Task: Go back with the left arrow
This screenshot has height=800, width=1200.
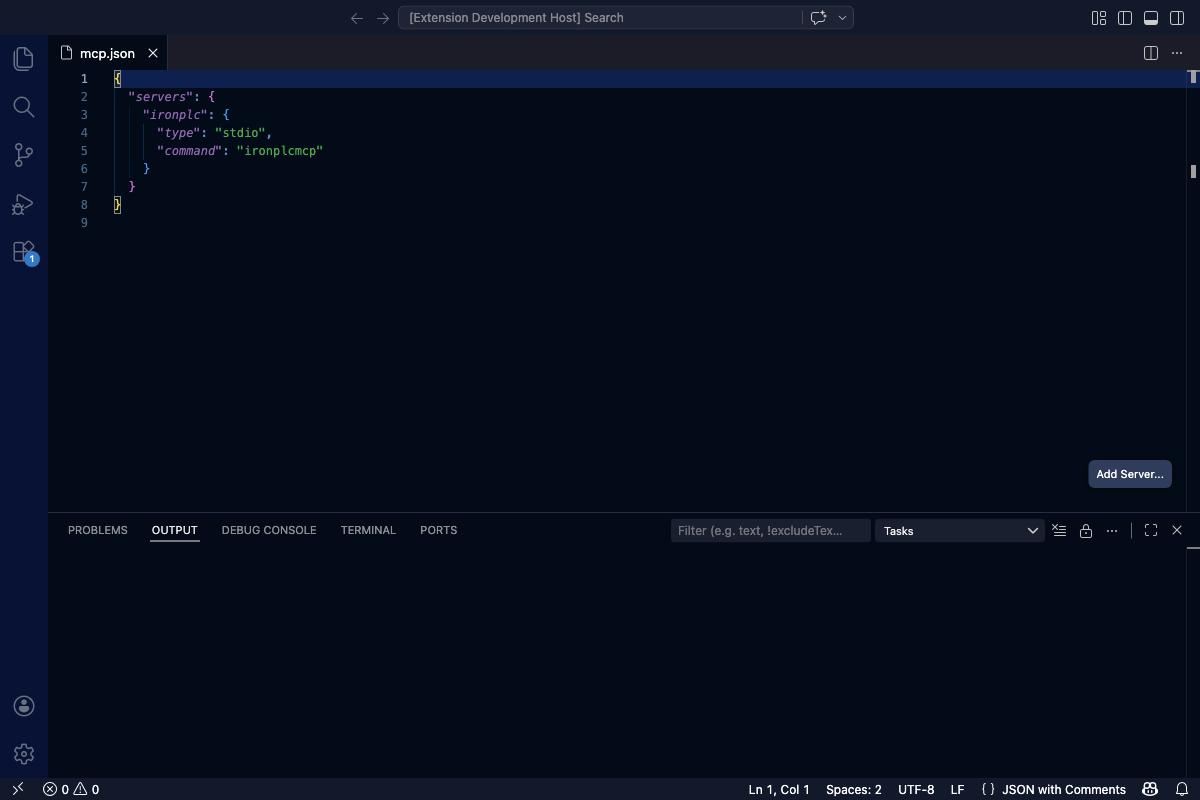Action: (357, 18)
